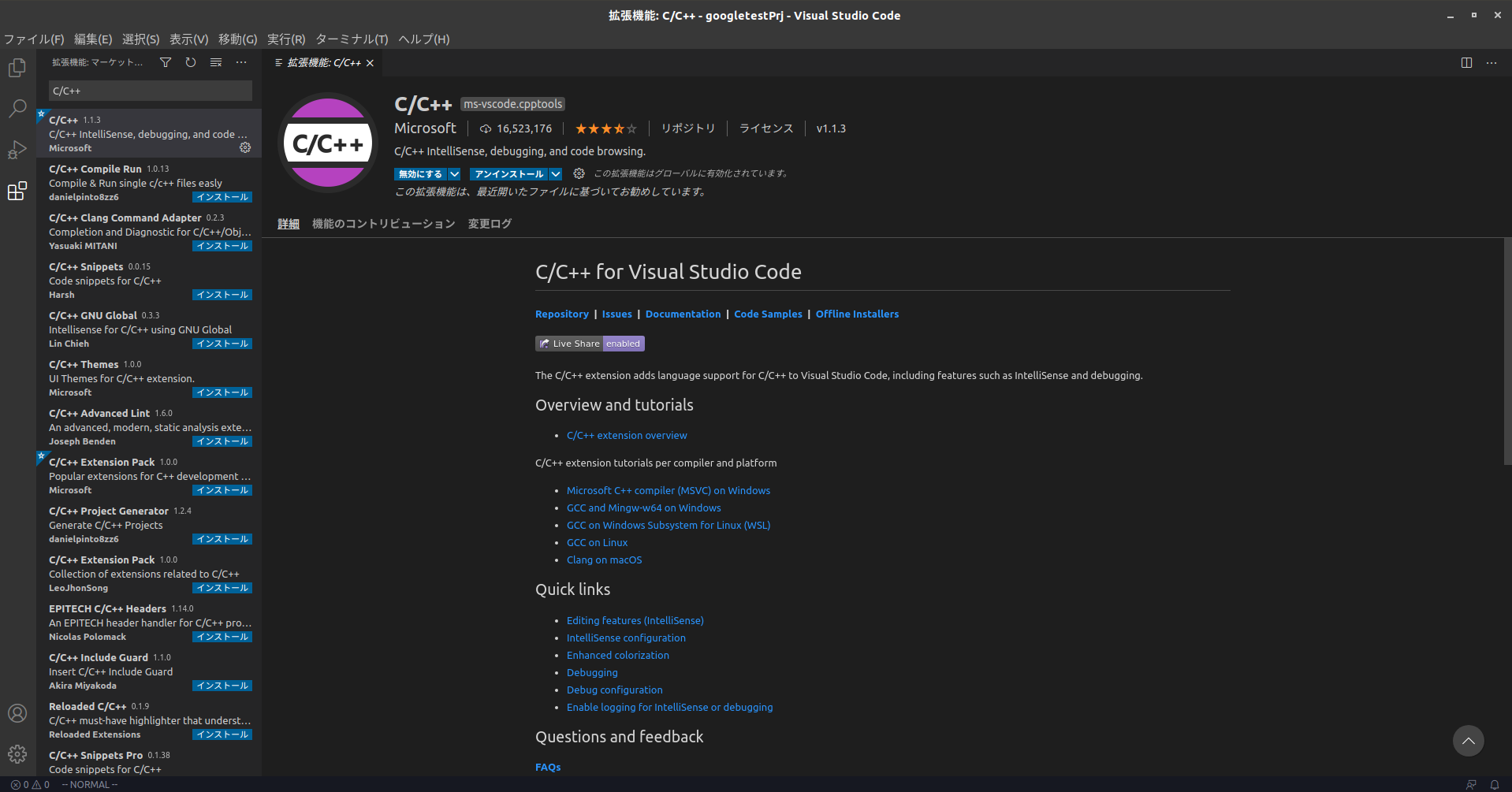Click the Live Share enabled badge
This screenshot has width=1512, height=792.
(x=590, y=344)
